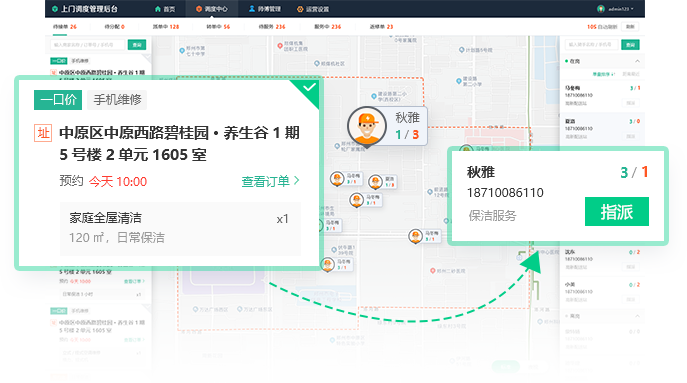687x383 pixels.
Task: Click phone number 18710086110 in 秋雅 card
Action: click(505, 193)
